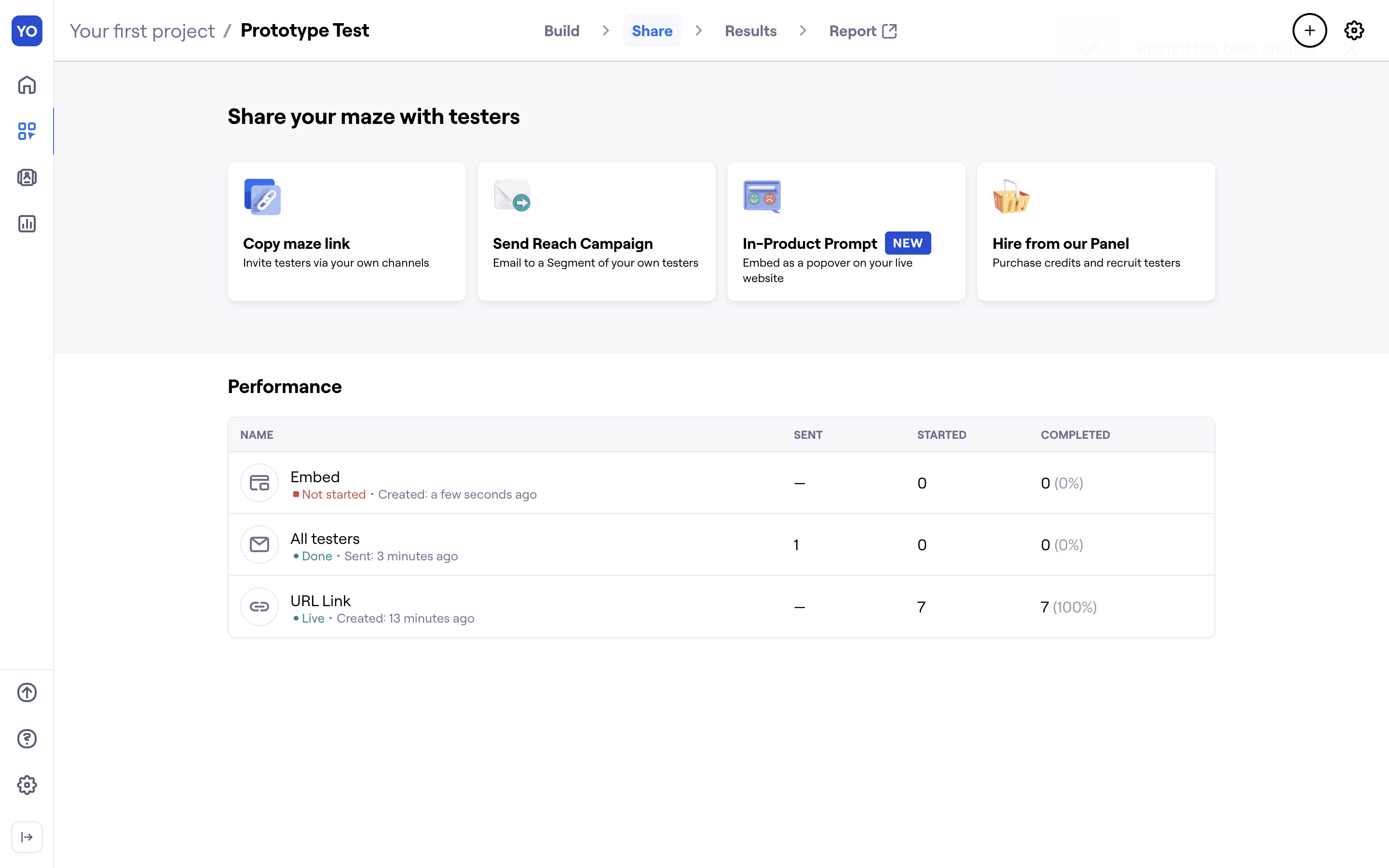Expand the sidebar with arrow button

tap(27, 837)
